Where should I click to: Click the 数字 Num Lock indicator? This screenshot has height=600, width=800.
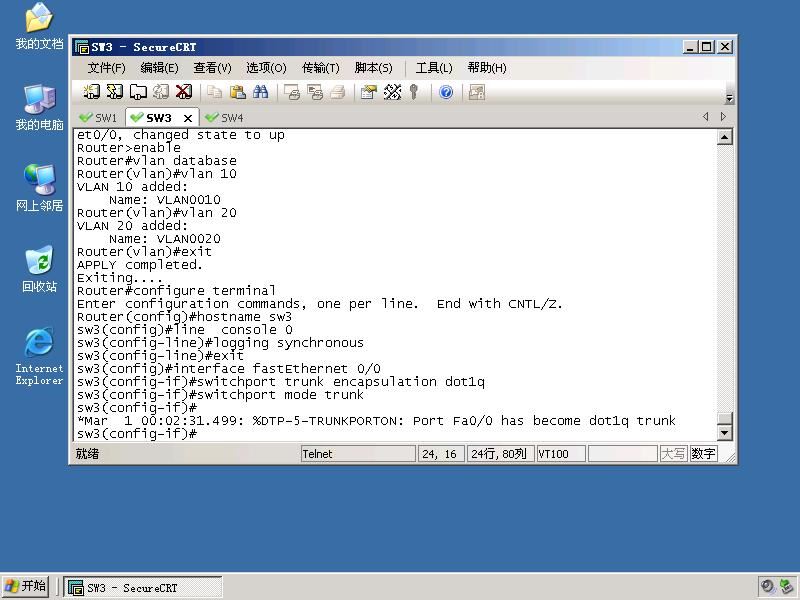coord(703,454)
